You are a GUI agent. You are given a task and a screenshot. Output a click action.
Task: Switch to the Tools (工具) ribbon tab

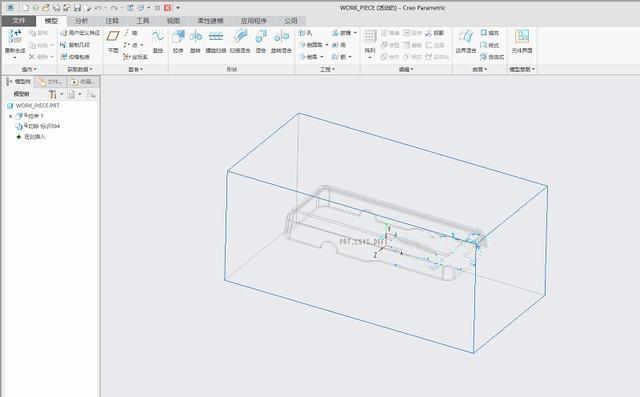tap(142, 21)
